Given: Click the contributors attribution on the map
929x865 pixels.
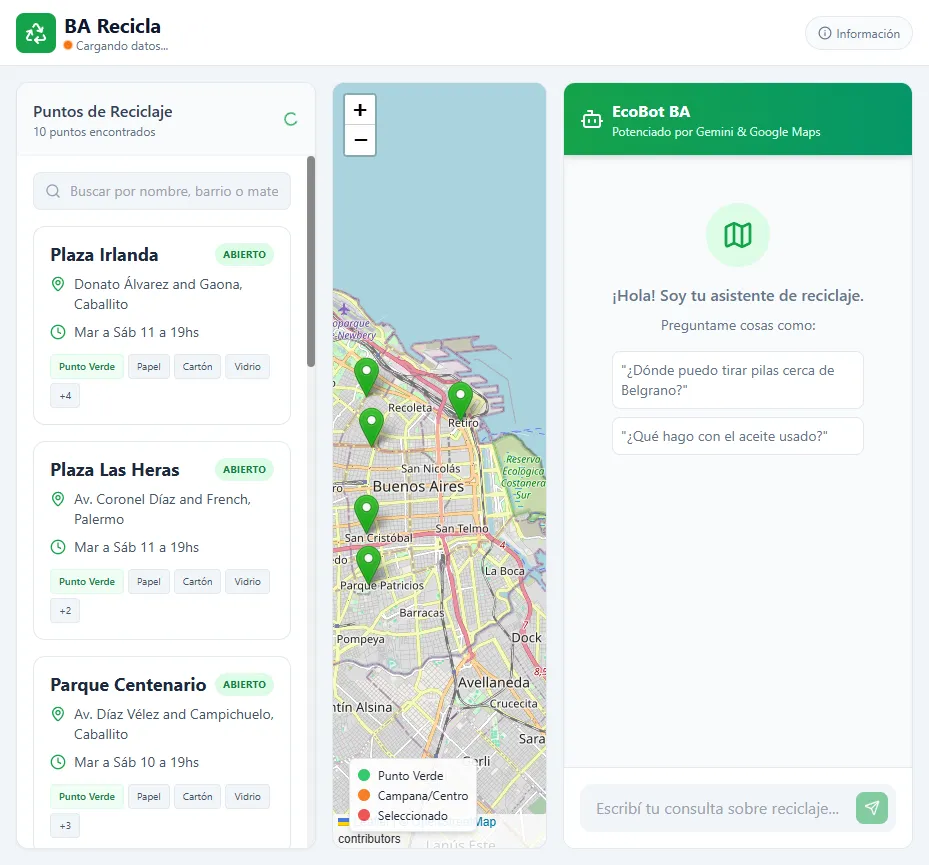Looking at the screenshot, I should (x=369, y=838).
